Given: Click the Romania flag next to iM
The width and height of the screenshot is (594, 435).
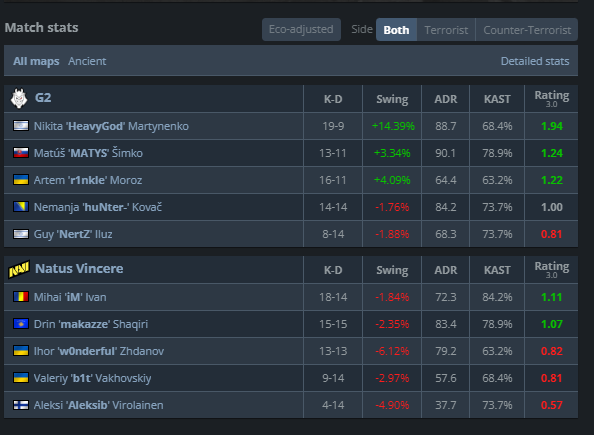Looking at the screenshot, I should point(21,297).
